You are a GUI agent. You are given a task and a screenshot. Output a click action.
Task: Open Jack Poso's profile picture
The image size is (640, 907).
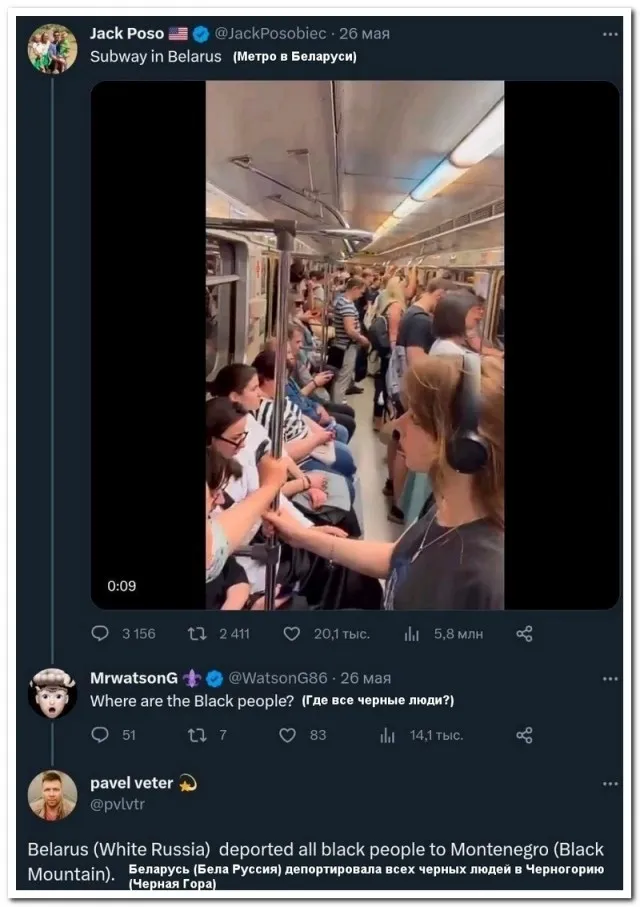[x=52, y=49]
